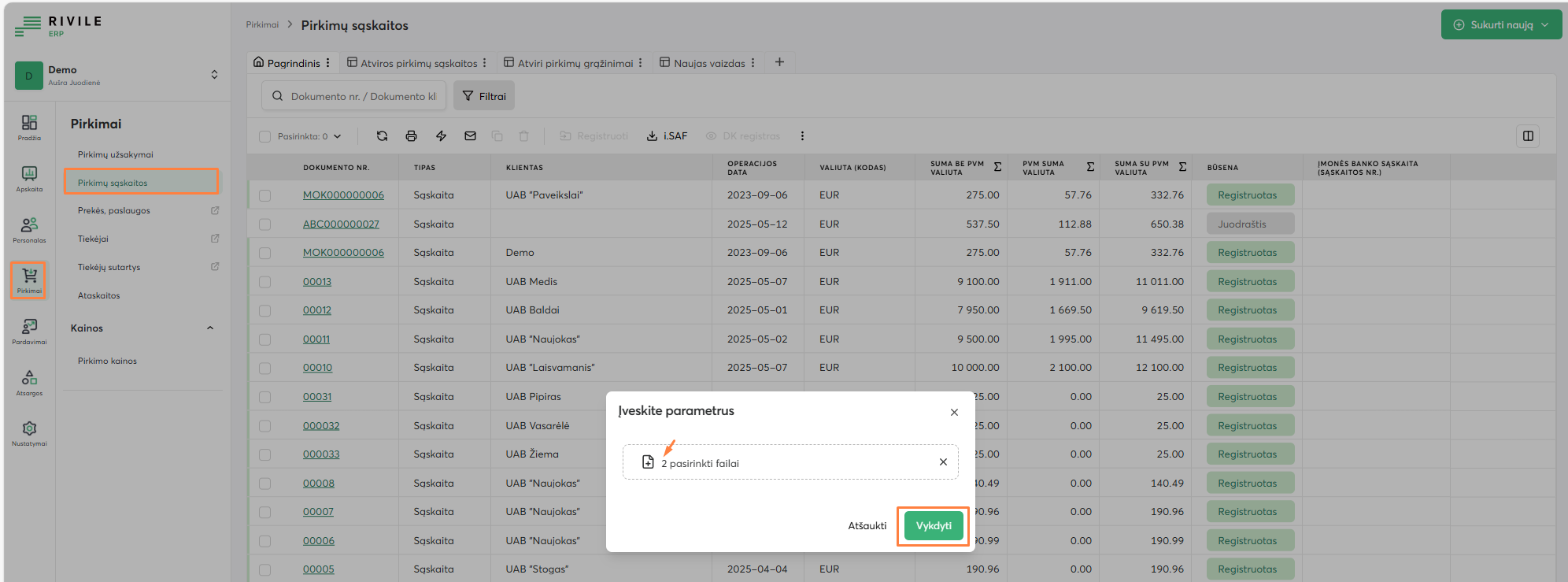Screen dimensions: 1568x582
Task: Click the printer icon in the toolbar
Action: point(411,136)
